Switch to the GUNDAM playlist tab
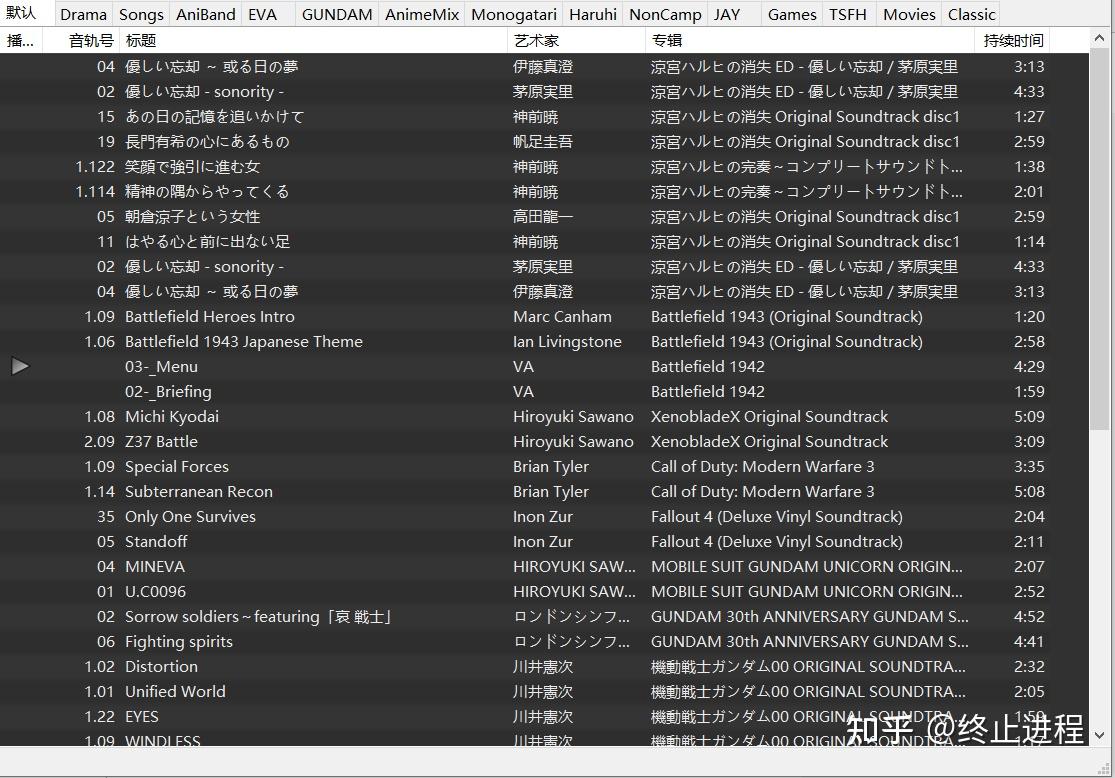The width and height of the screenshot is (1115, 778). 337,14
